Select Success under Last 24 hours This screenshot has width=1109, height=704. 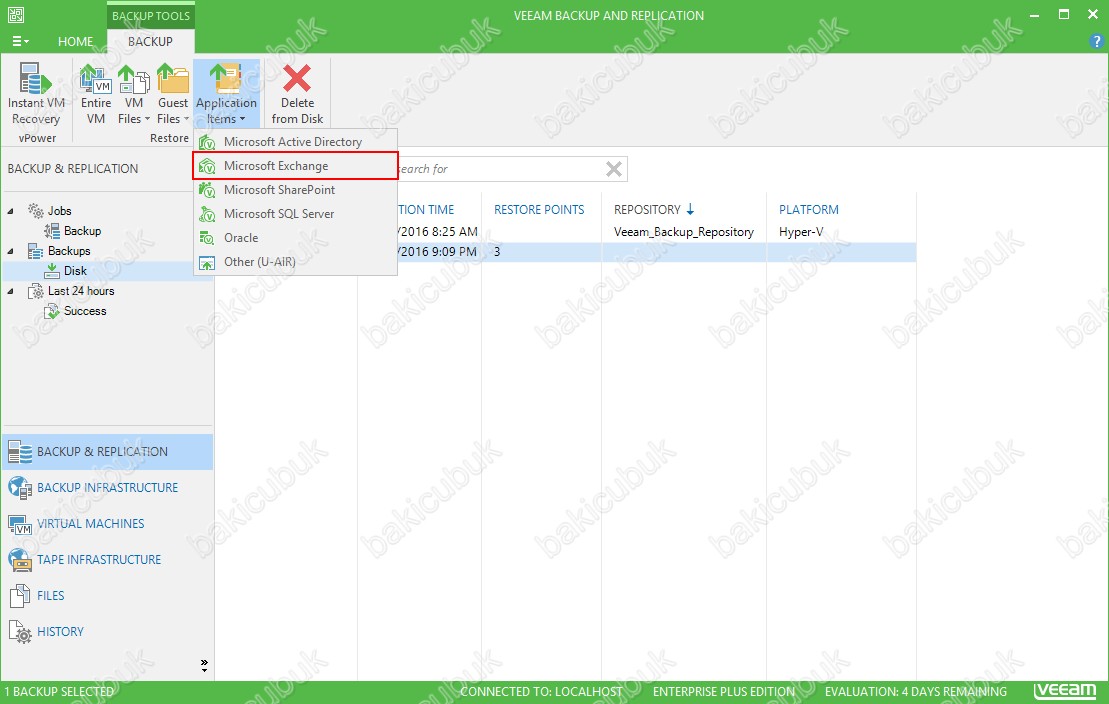coord(85,311)
